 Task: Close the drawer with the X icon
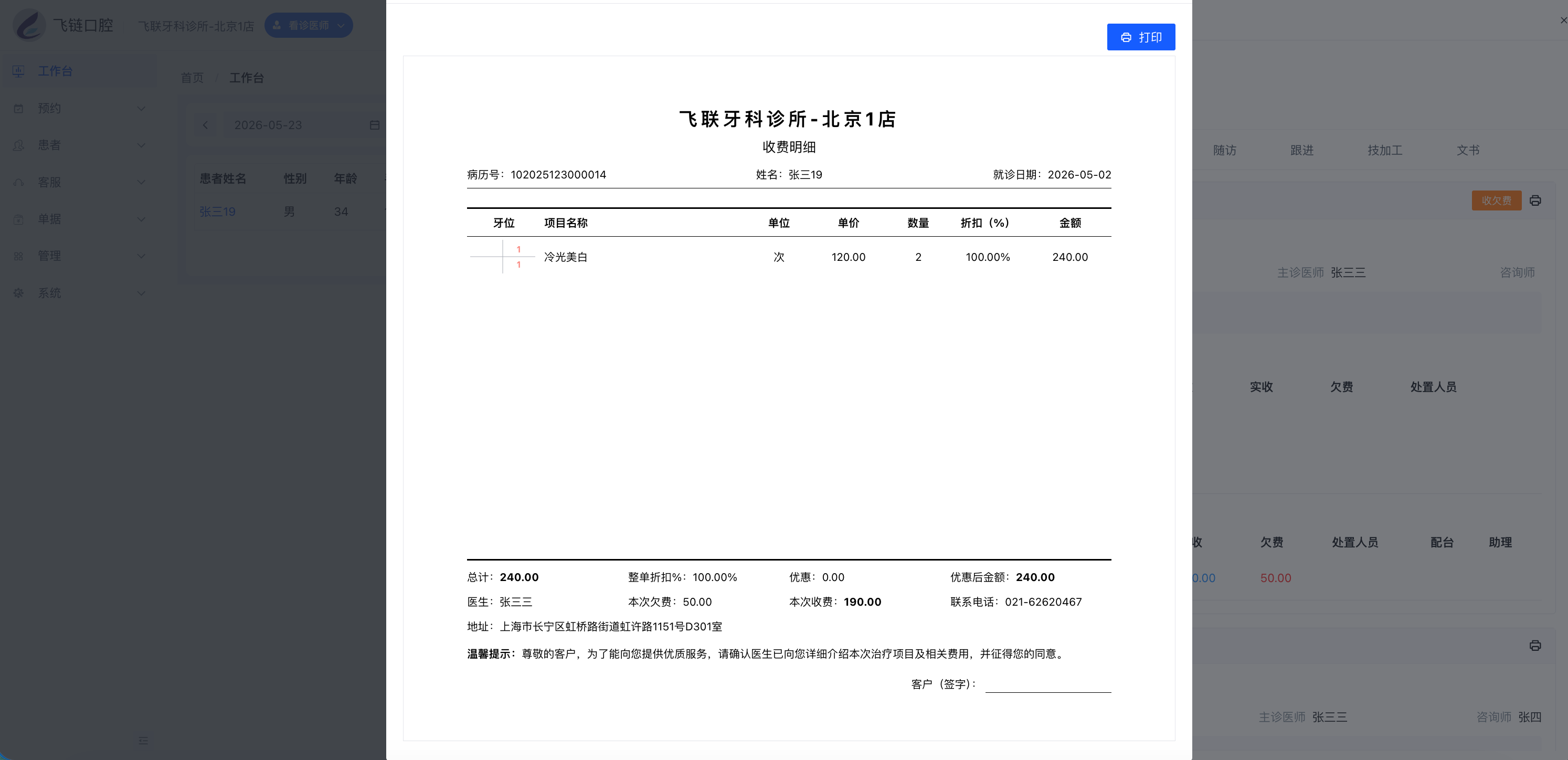1563,20
